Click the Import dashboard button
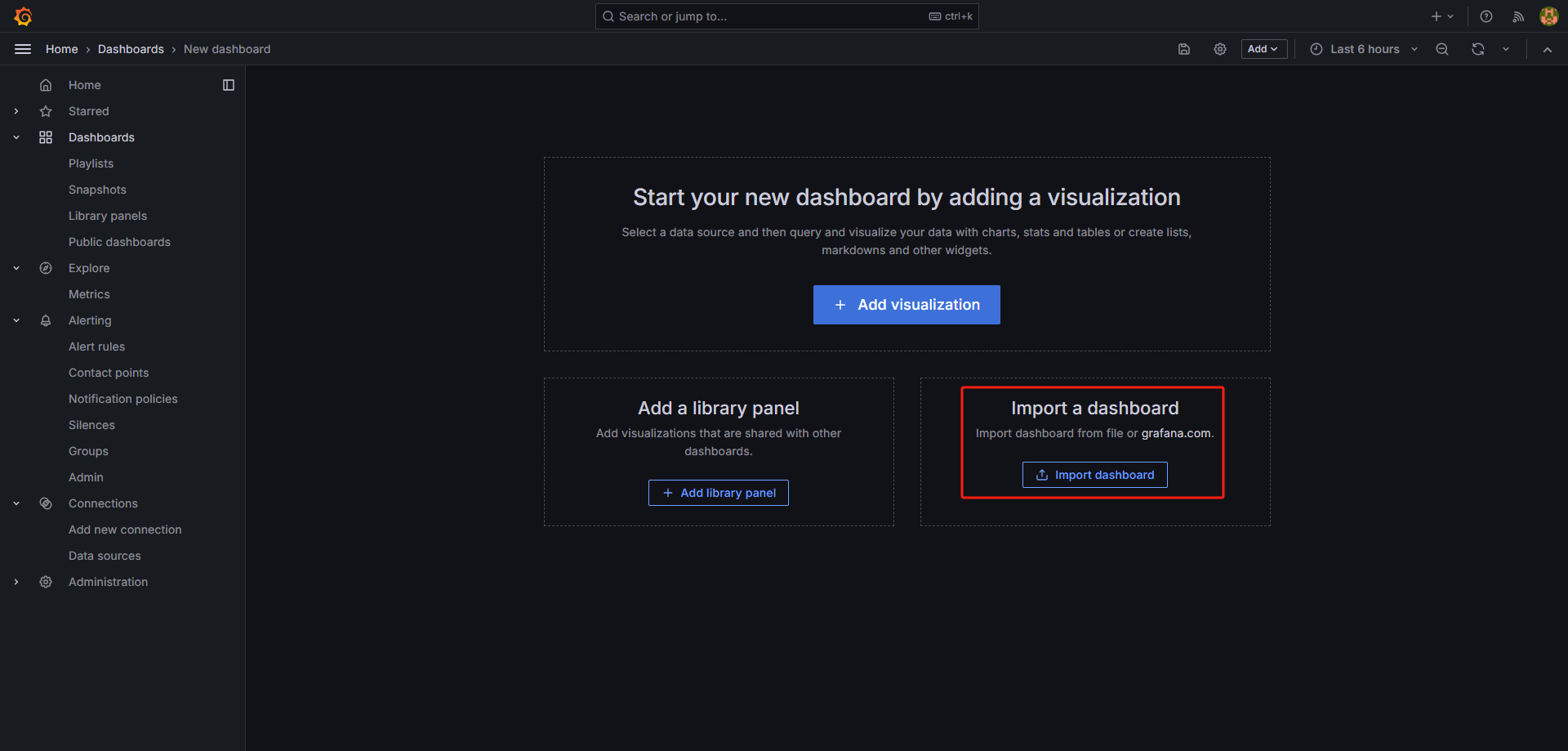The height and width of the screenshot is (751, 1568). click(1094, 475)
